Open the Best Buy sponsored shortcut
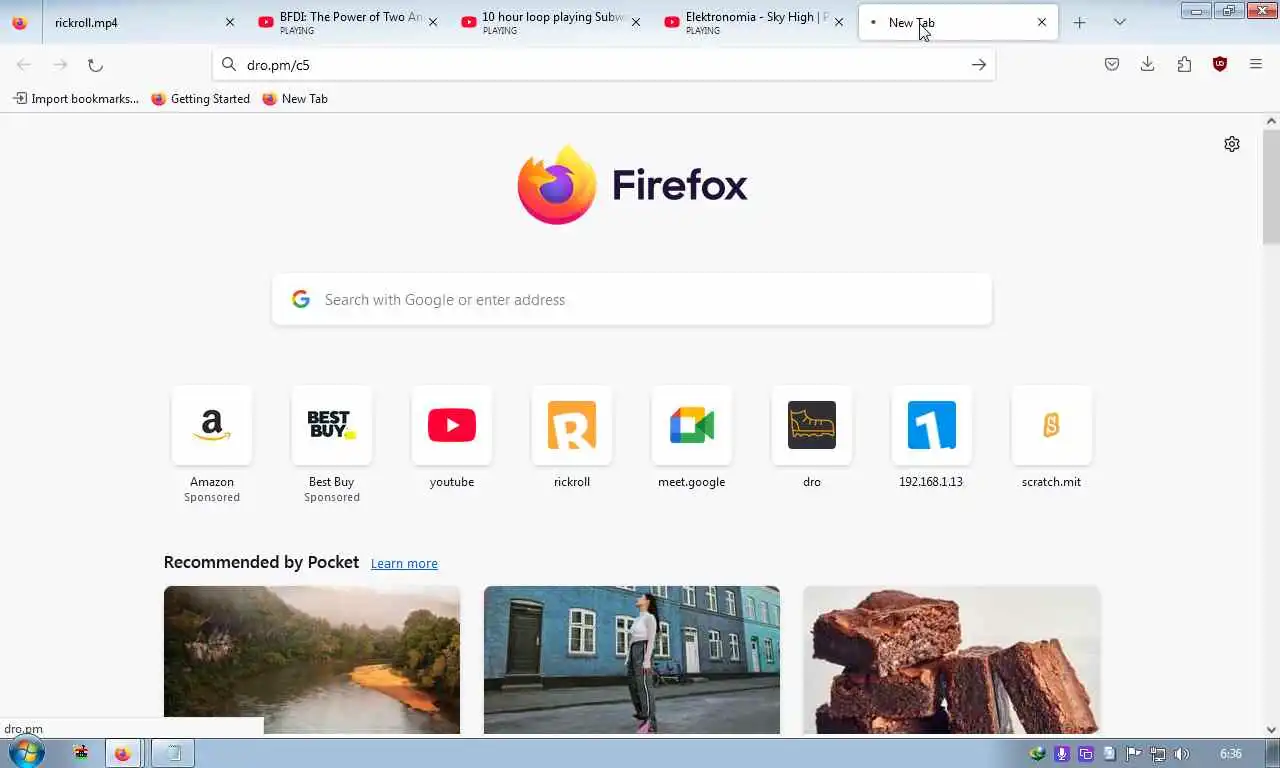 (331, 425)
